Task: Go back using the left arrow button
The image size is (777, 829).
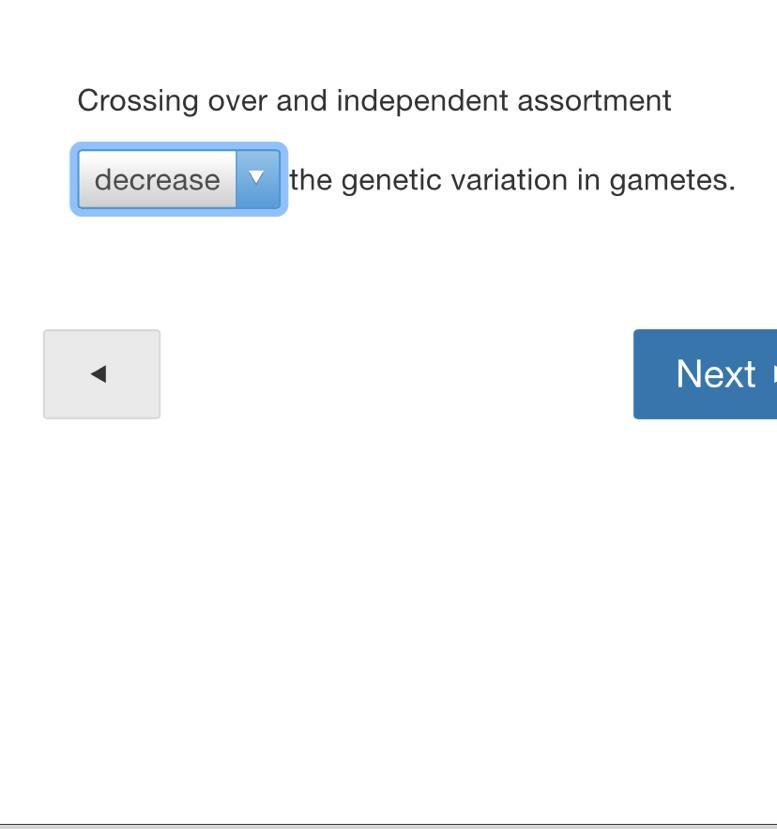Action: click(x=101, y=374)
